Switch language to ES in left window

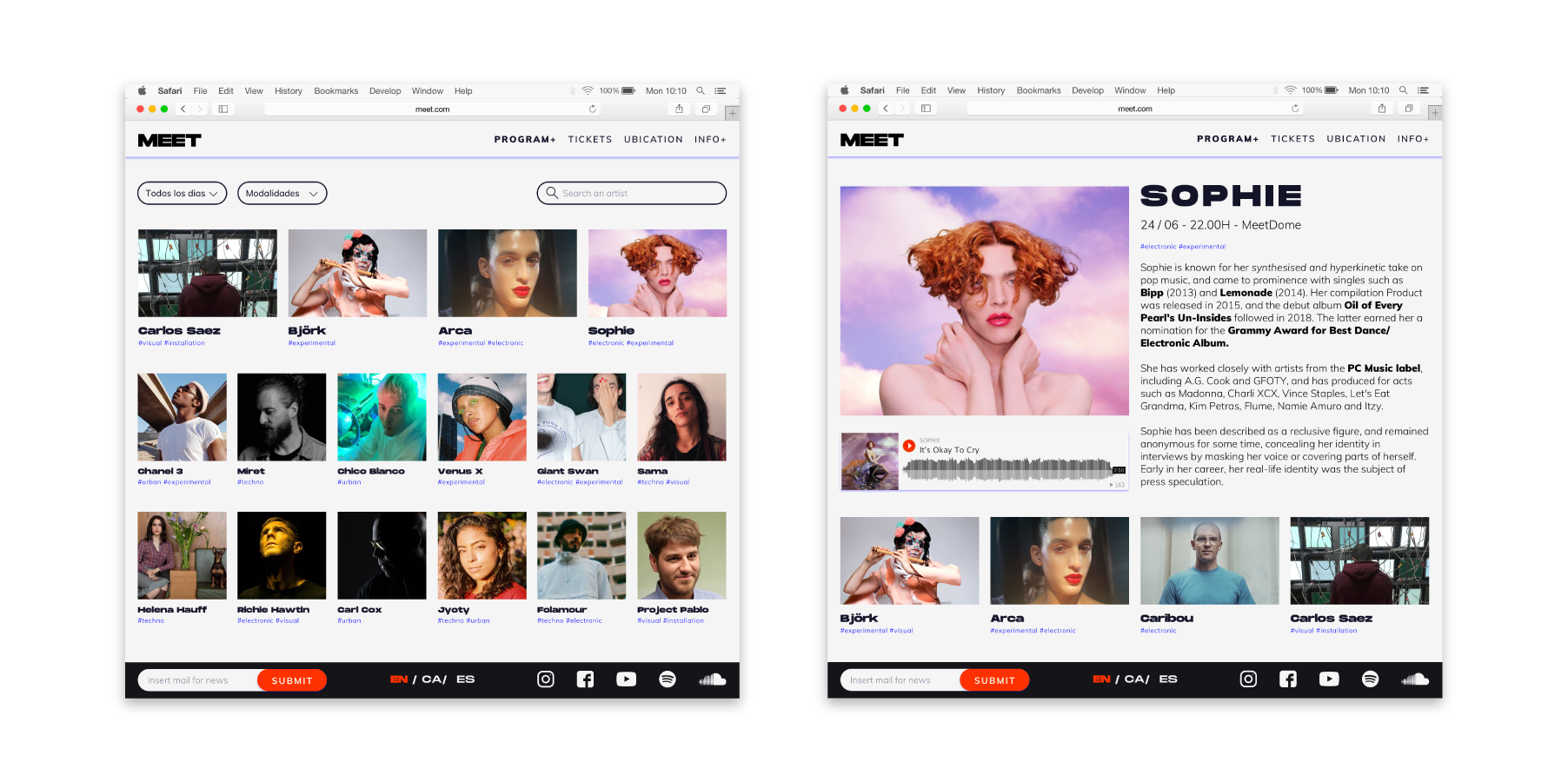coord(466,679)
